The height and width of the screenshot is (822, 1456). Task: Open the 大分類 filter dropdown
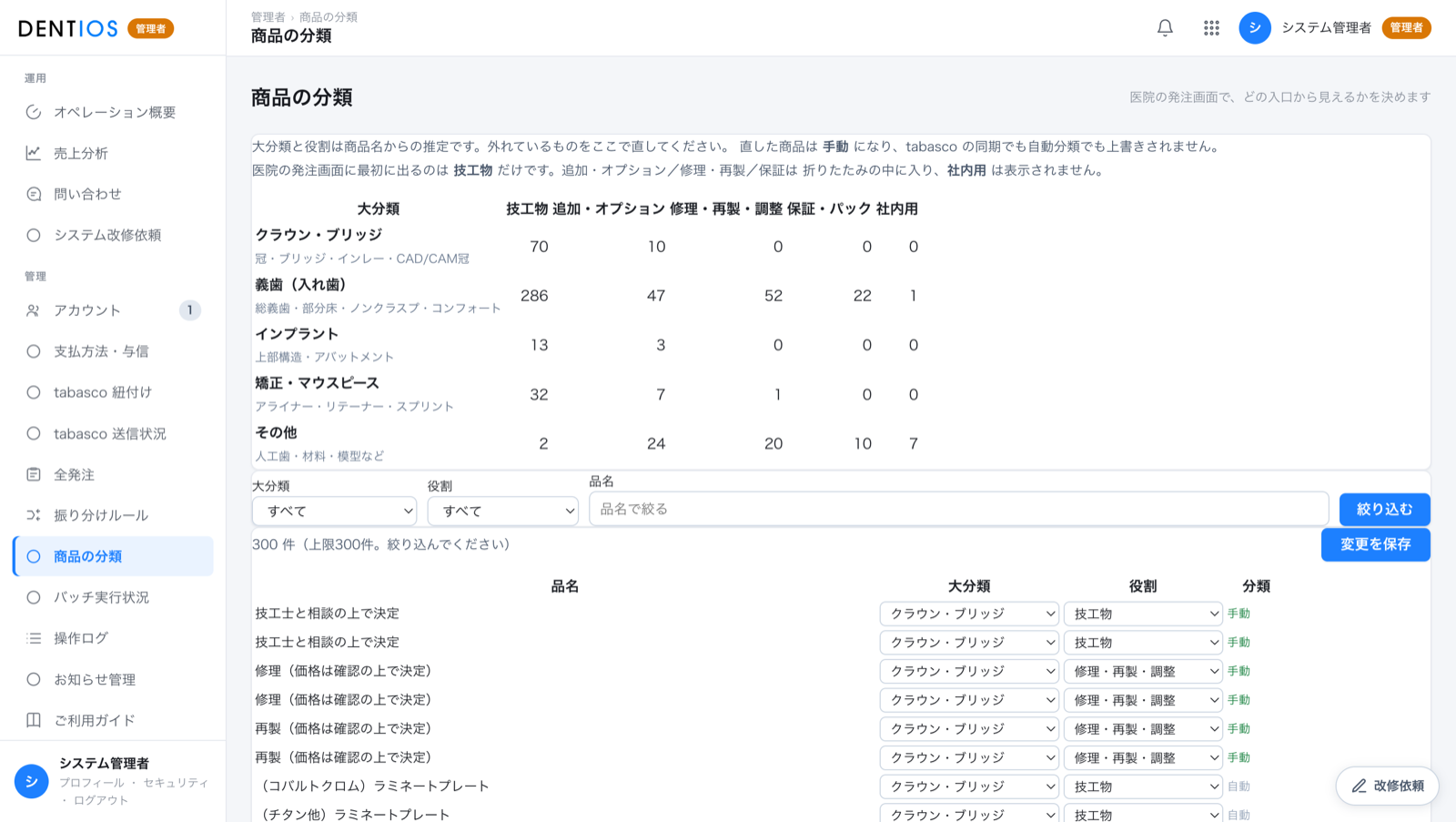pos(334,511)
